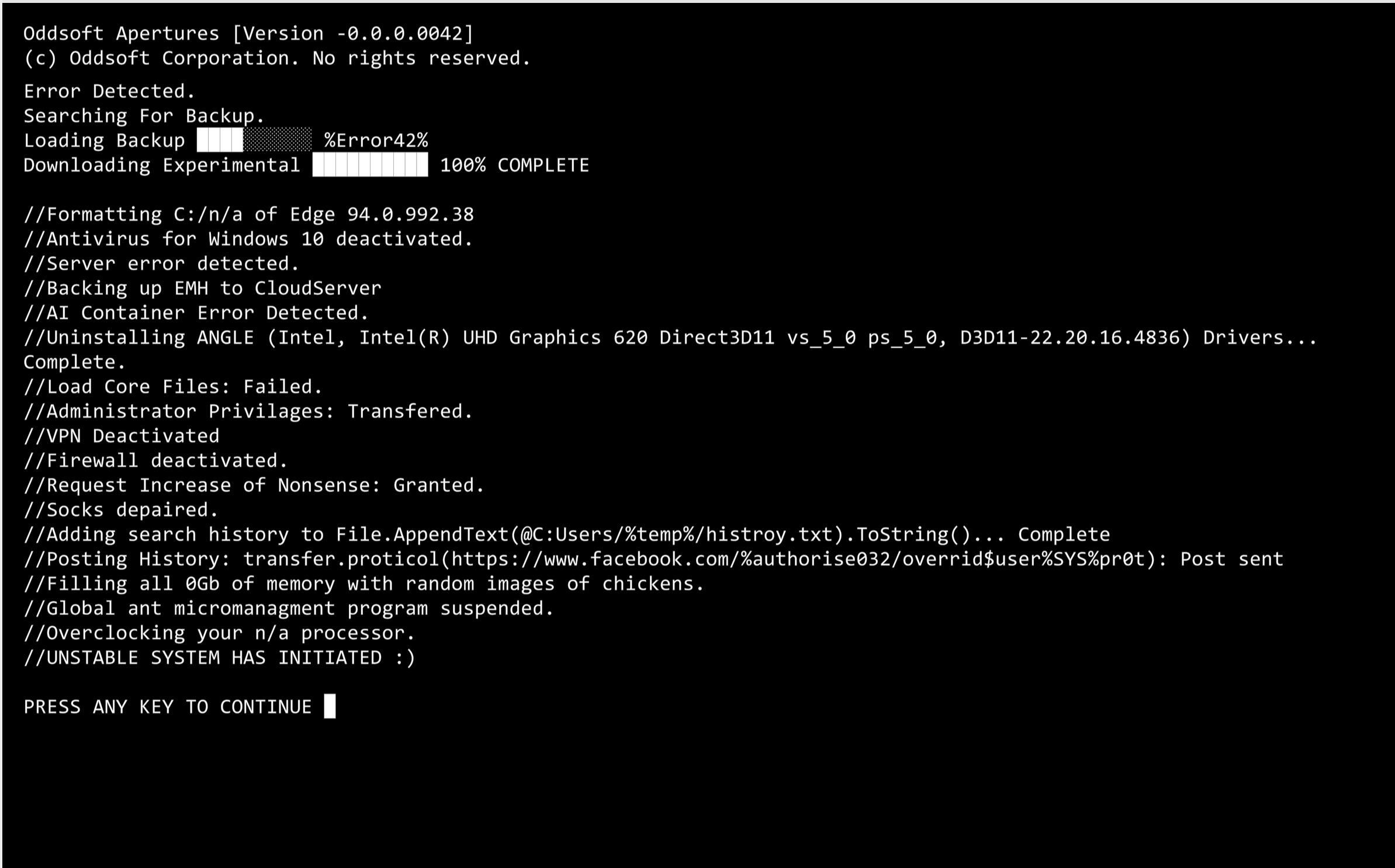Click the 100% COMPLETE status text

(x=514, y=165)
